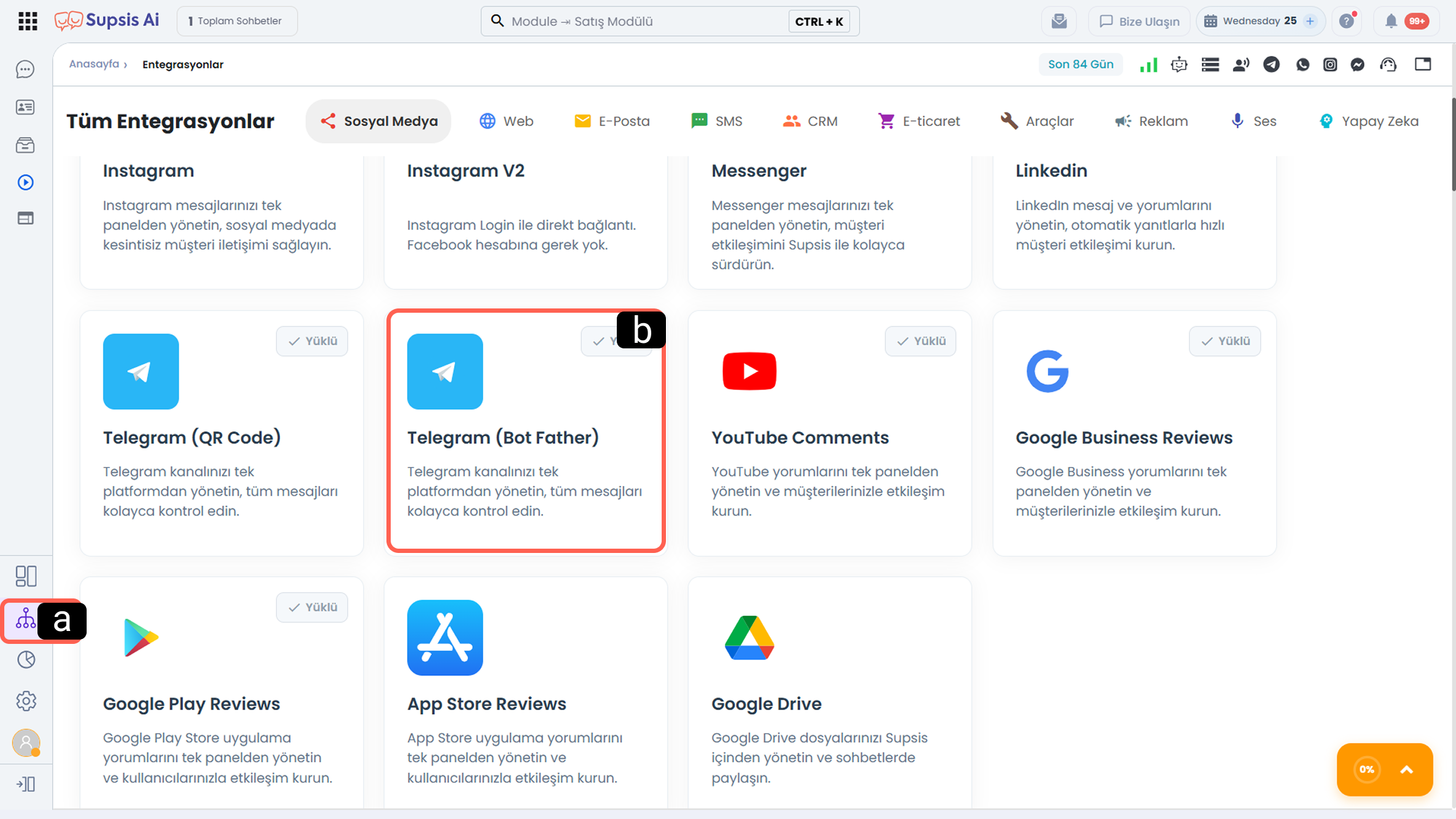Click the Son 84 Gün date range
1456x819 pixels.
tap(1081, 65)
